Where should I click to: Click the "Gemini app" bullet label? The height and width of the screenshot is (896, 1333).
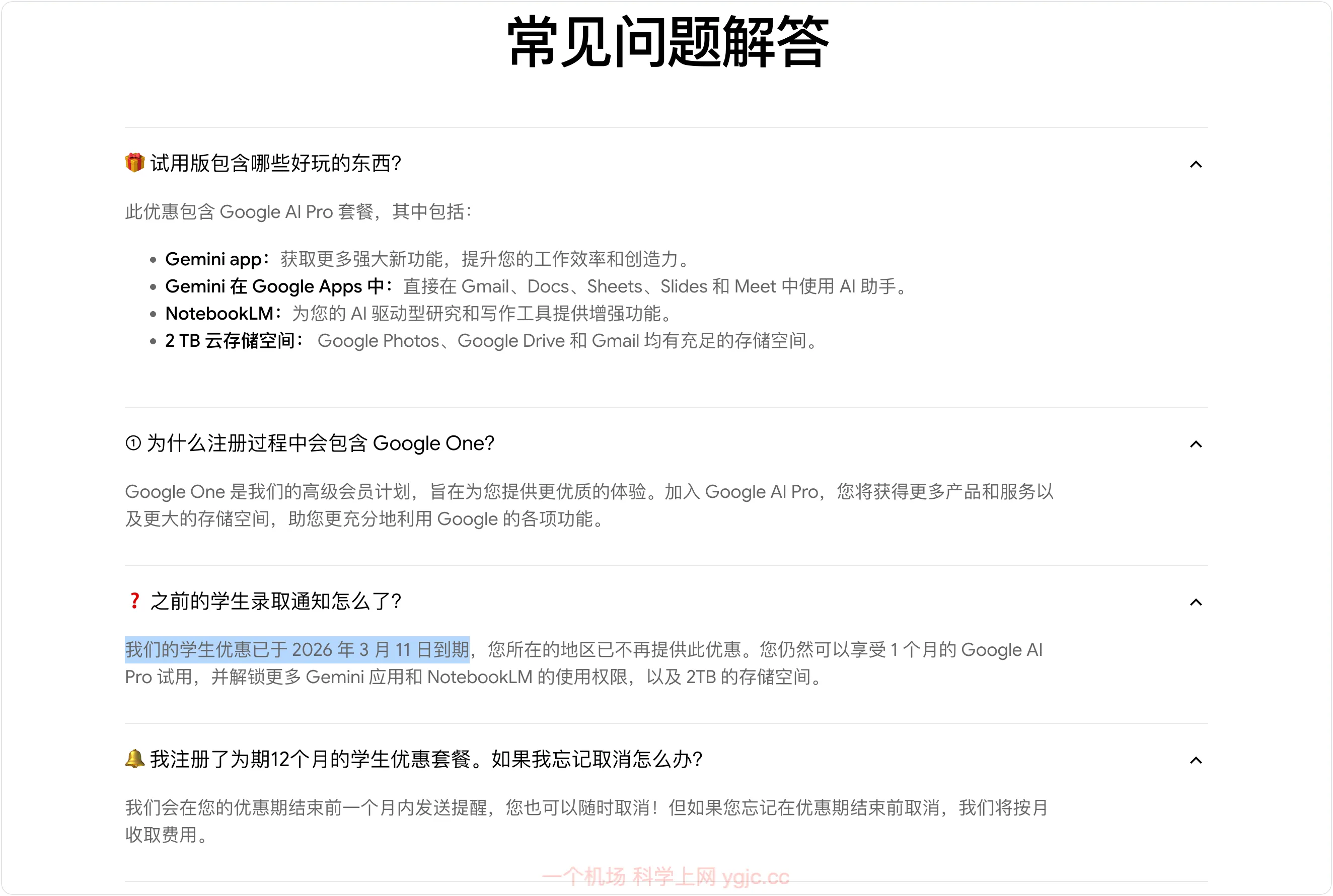tap(213, 259)
